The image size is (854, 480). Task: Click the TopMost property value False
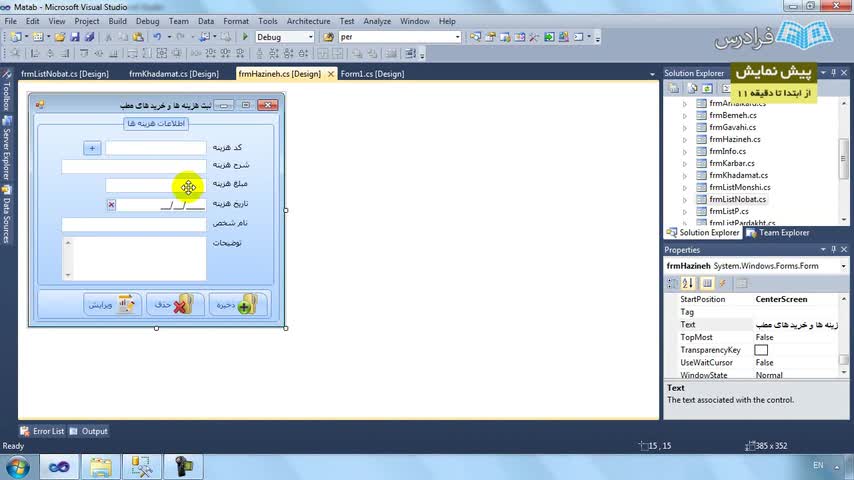point(764,337)
